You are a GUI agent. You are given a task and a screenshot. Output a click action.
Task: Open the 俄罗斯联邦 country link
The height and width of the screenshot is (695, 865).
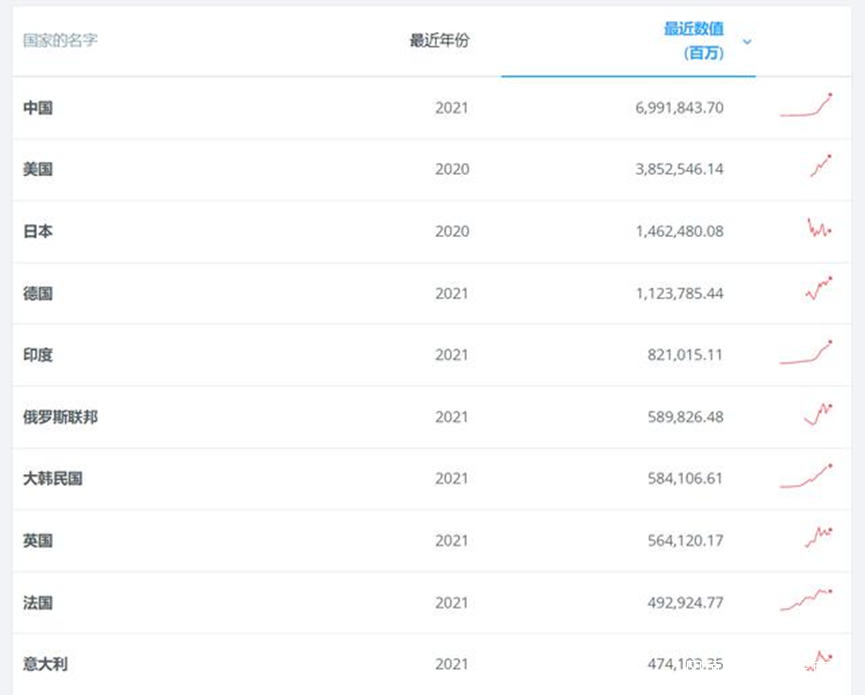(60, 417)
